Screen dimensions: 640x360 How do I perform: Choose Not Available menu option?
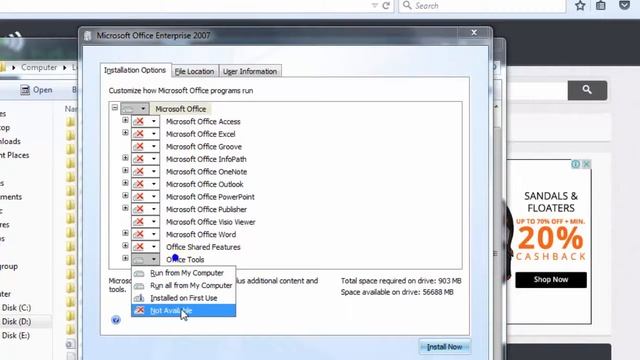[x=183, y=311]
